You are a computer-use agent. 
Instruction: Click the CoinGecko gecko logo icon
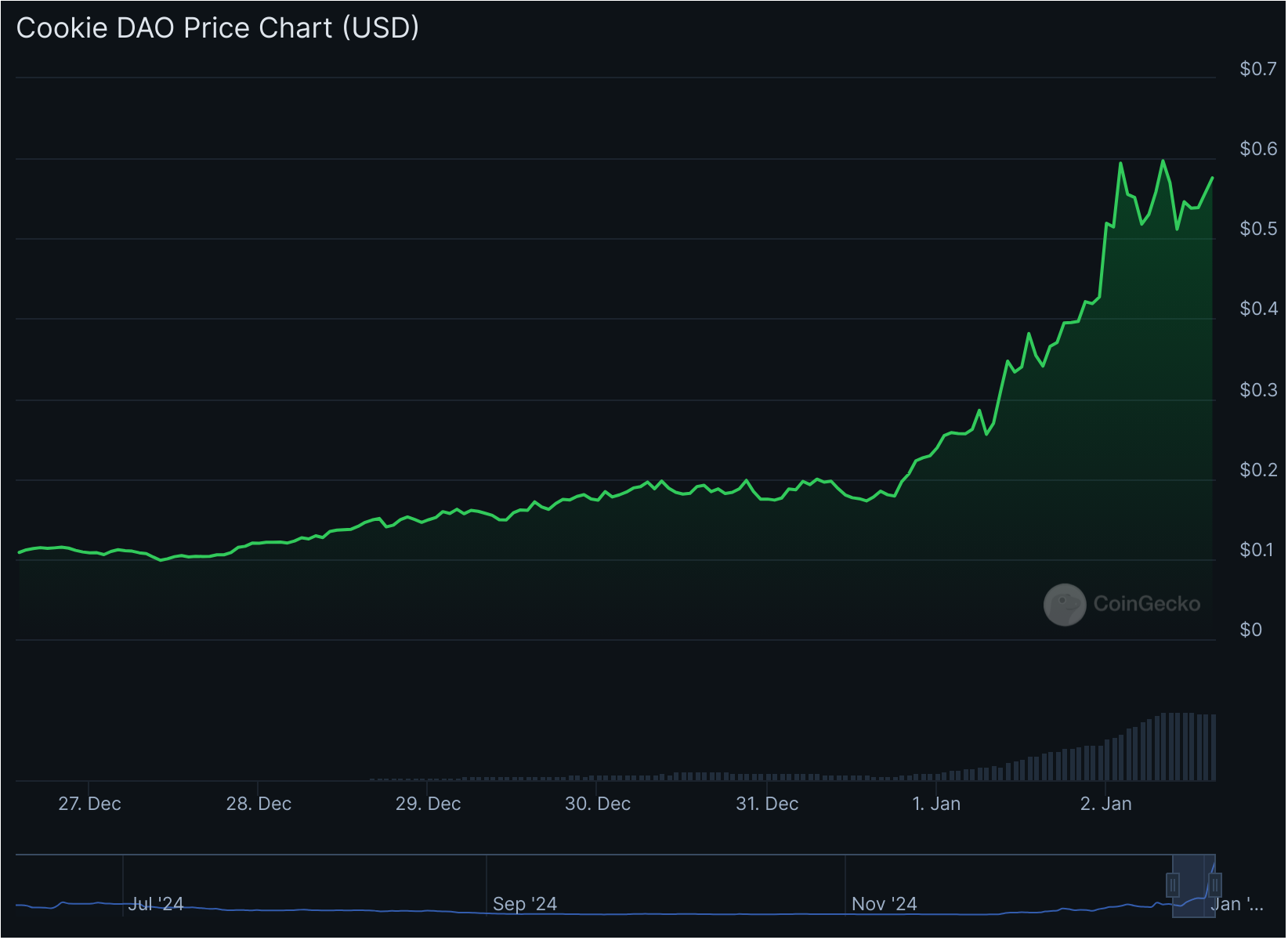point(1065,604)
